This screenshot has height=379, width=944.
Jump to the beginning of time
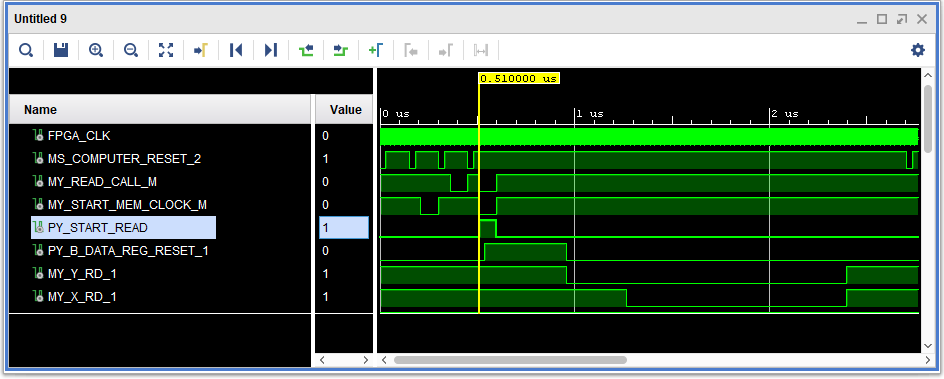(x=236, y=50)
